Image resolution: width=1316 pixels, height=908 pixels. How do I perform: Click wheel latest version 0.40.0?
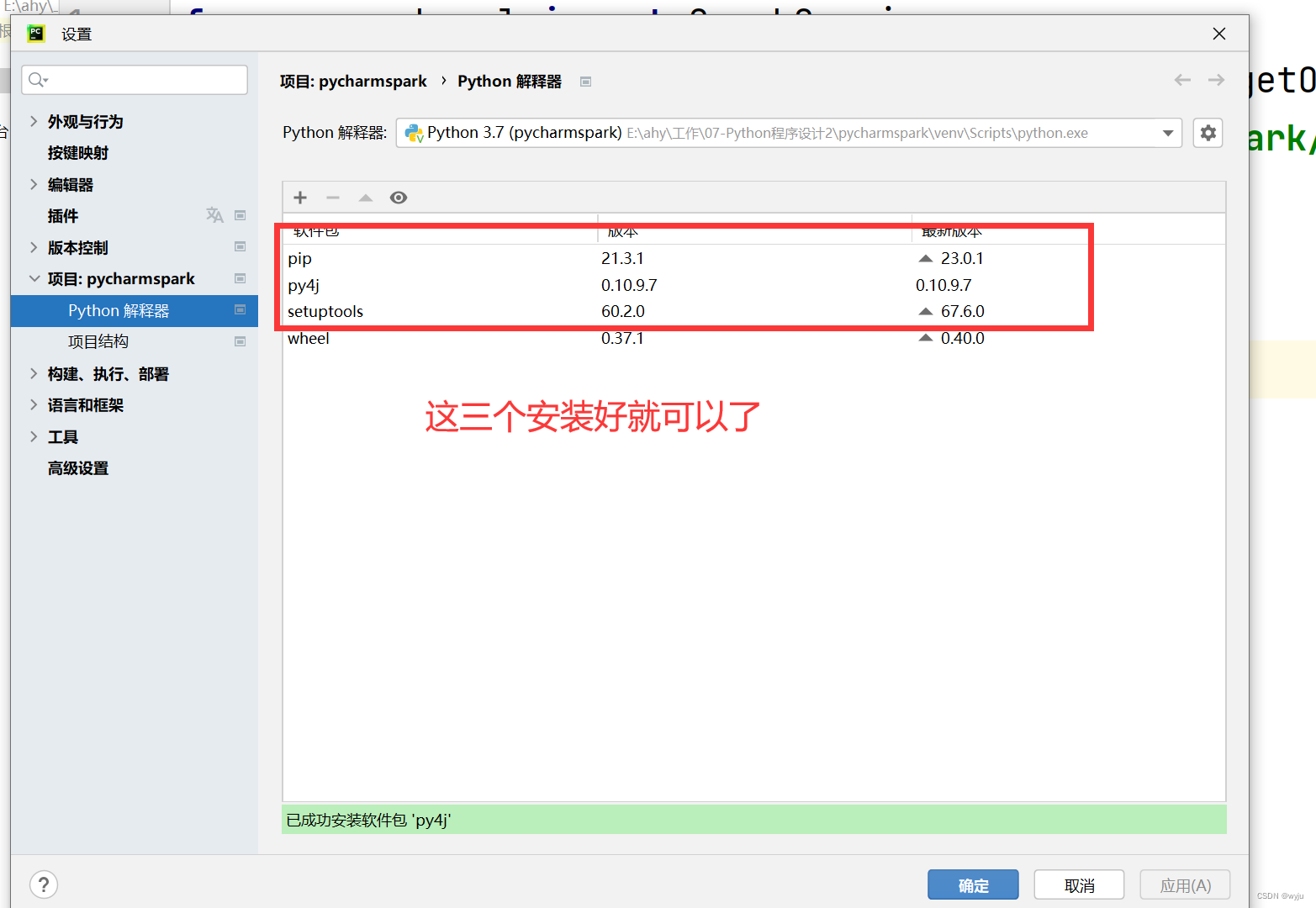point(962,338)
